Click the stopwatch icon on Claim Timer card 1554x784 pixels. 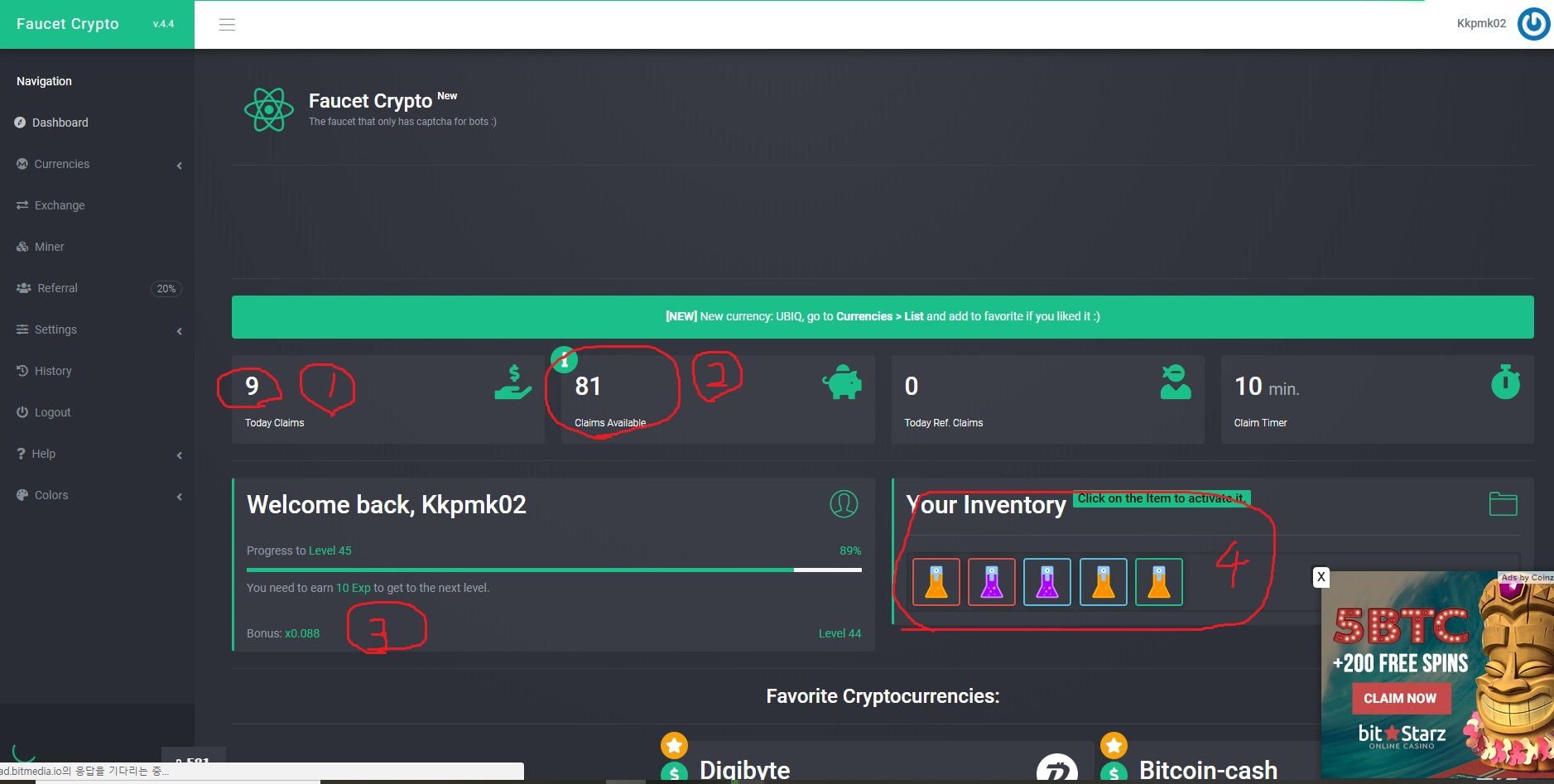point(1505,382)
